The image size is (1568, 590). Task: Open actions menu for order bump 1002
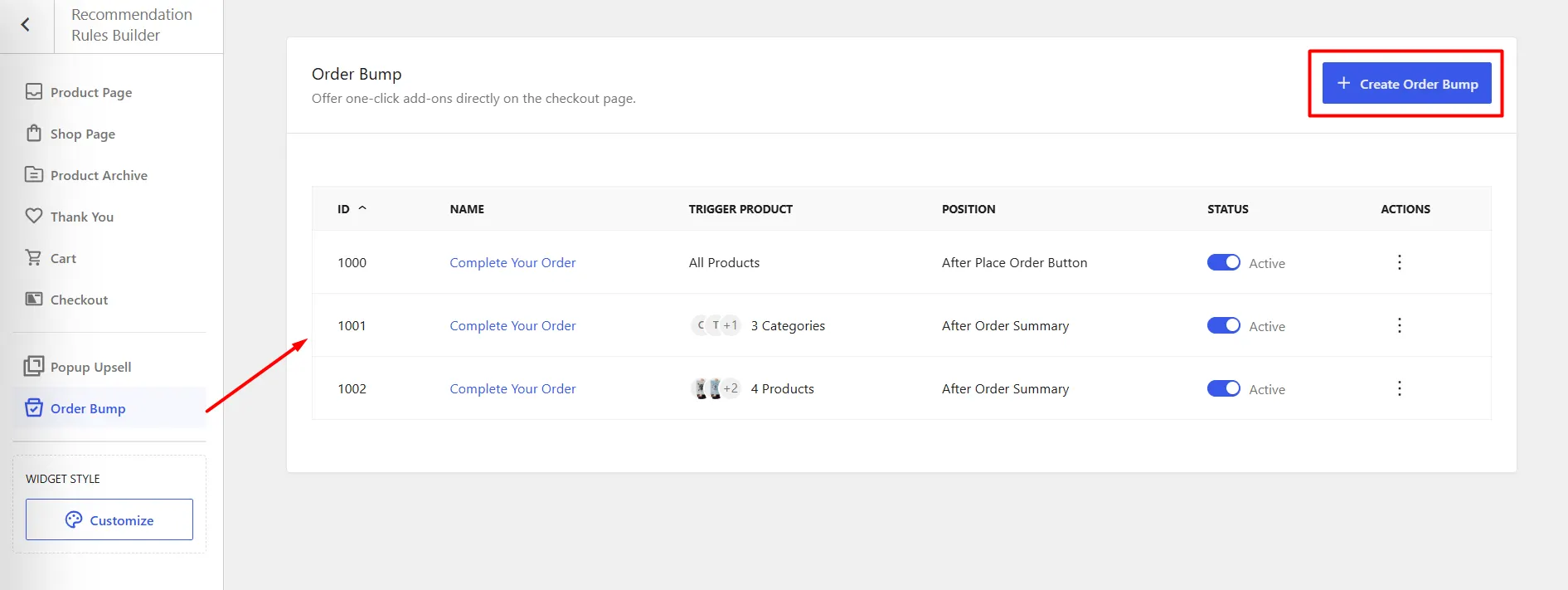click(1400, 388)
